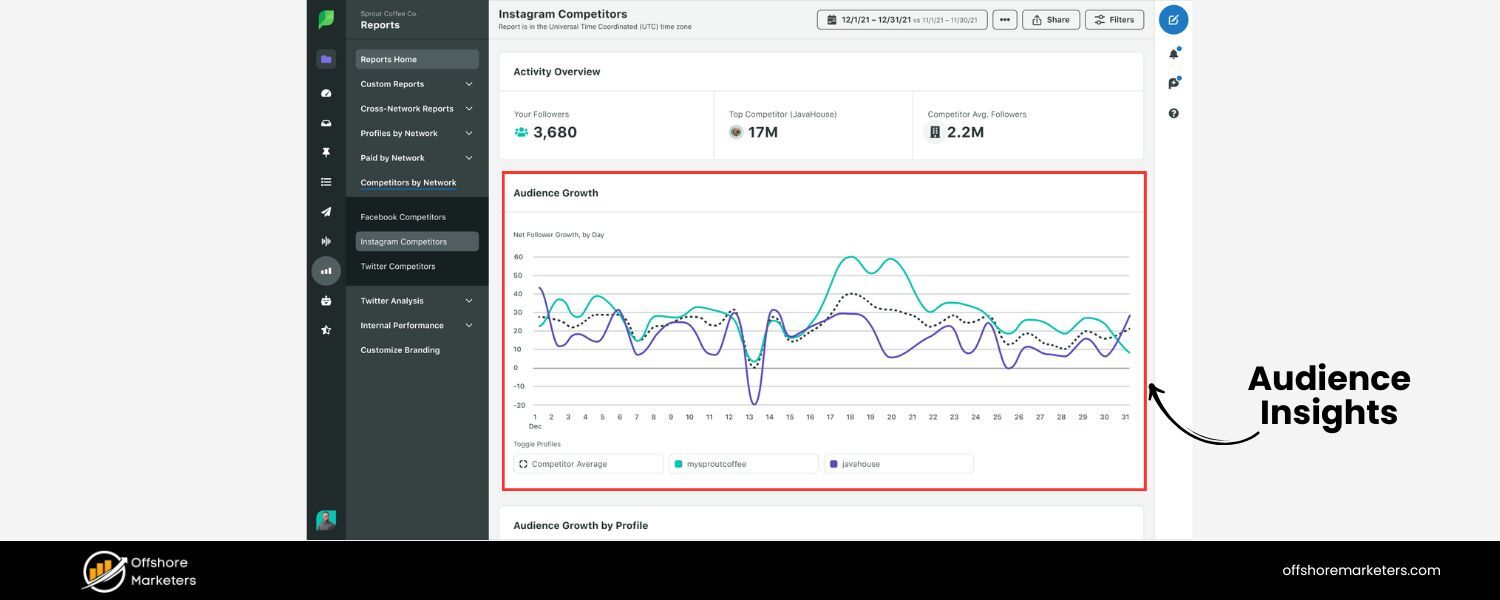
Task: Click the Share button
Action: coord(1050,20)
